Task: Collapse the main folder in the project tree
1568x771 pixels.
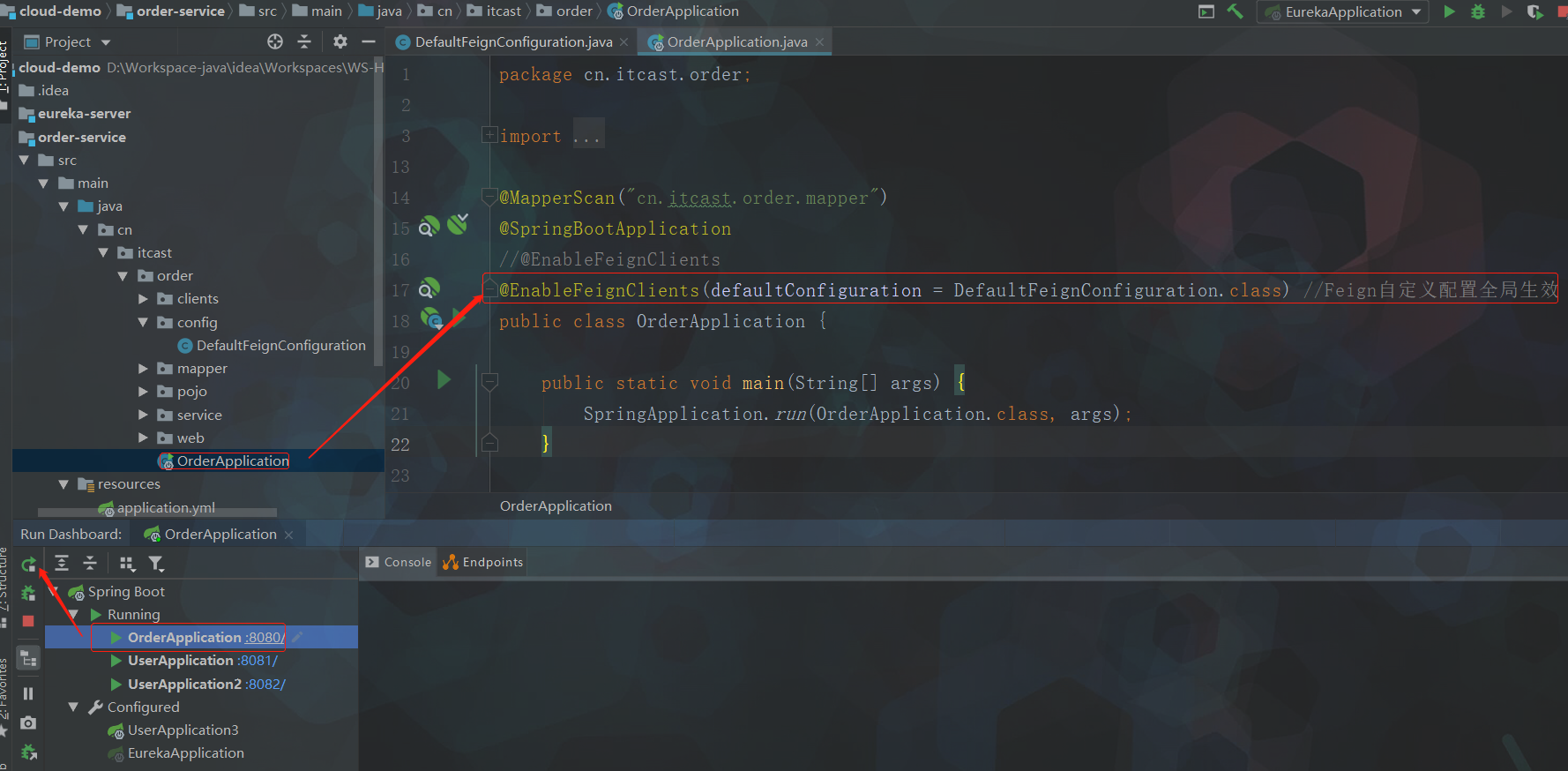Action: click(x=43, y=183)
